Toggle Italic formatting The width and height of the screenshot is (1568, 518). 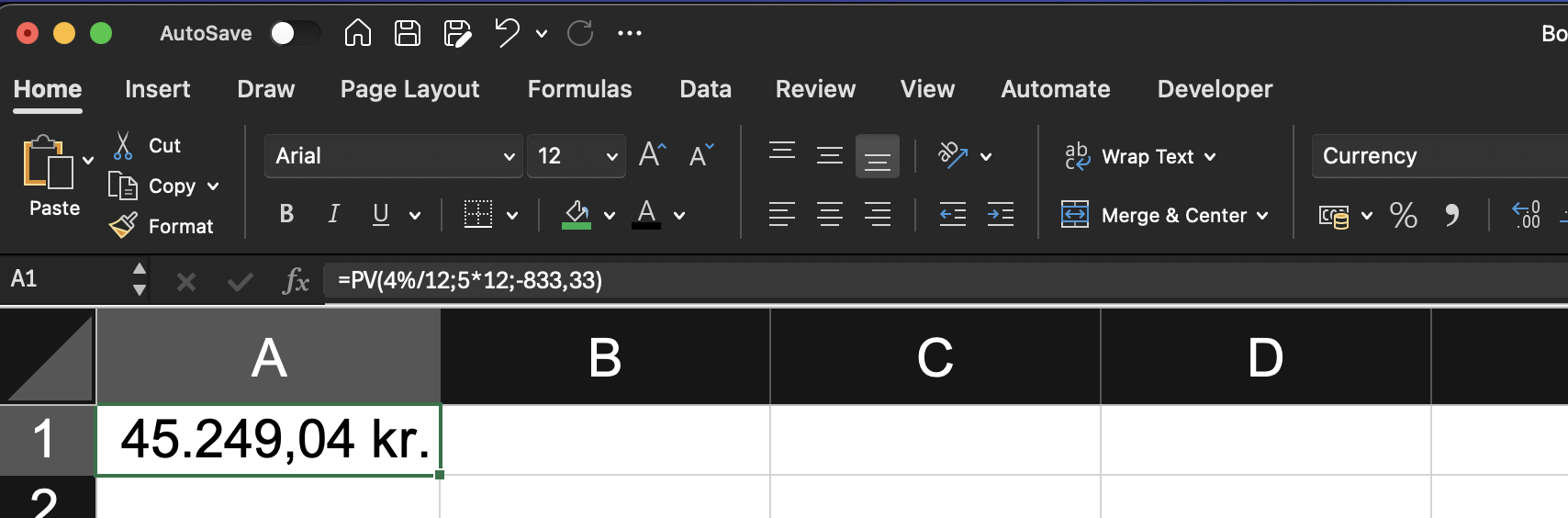point(334,214)
